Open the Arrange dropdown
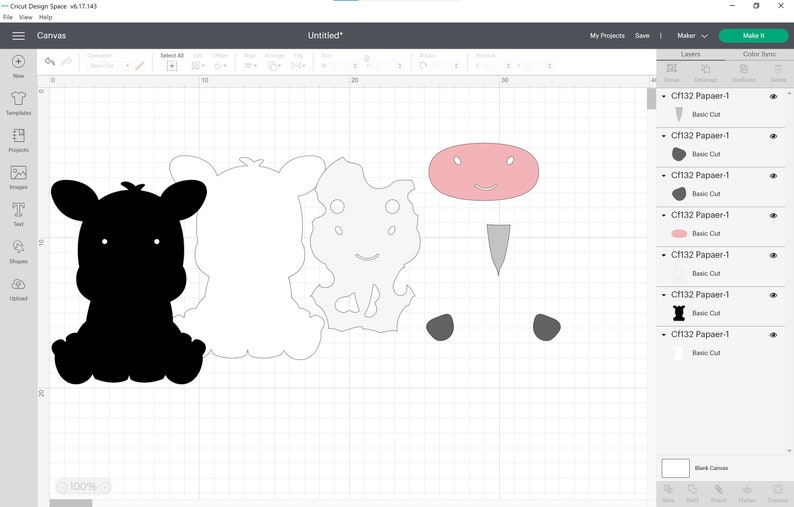This screenshot has height=507, width=794. pyautogui.click(x=274, y=66)
